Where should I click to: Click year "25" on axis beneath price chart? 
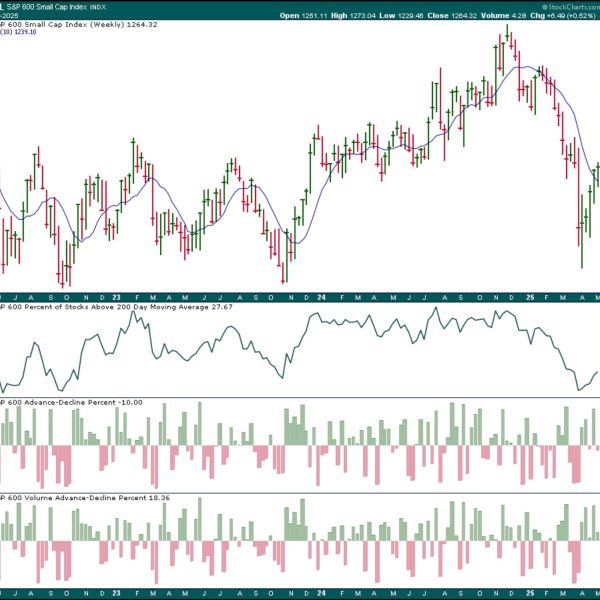[x=530, y=298]
